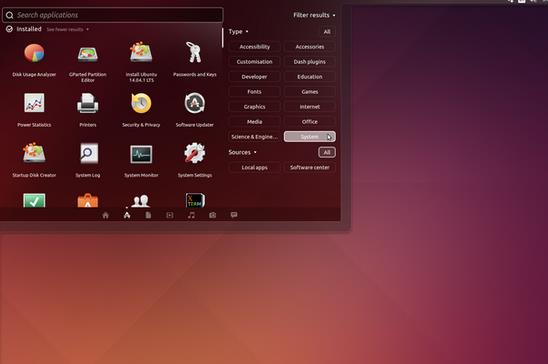The height and width of the screenshot is (364, 548).
Task: Filter sources by Local apps
Action: click(x=254, y=168)
